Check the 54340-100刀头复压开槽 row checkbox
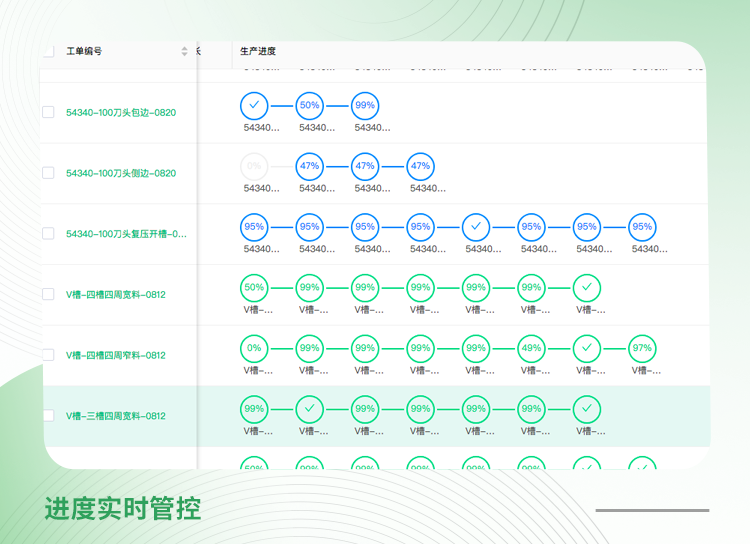 pos(48,233)
